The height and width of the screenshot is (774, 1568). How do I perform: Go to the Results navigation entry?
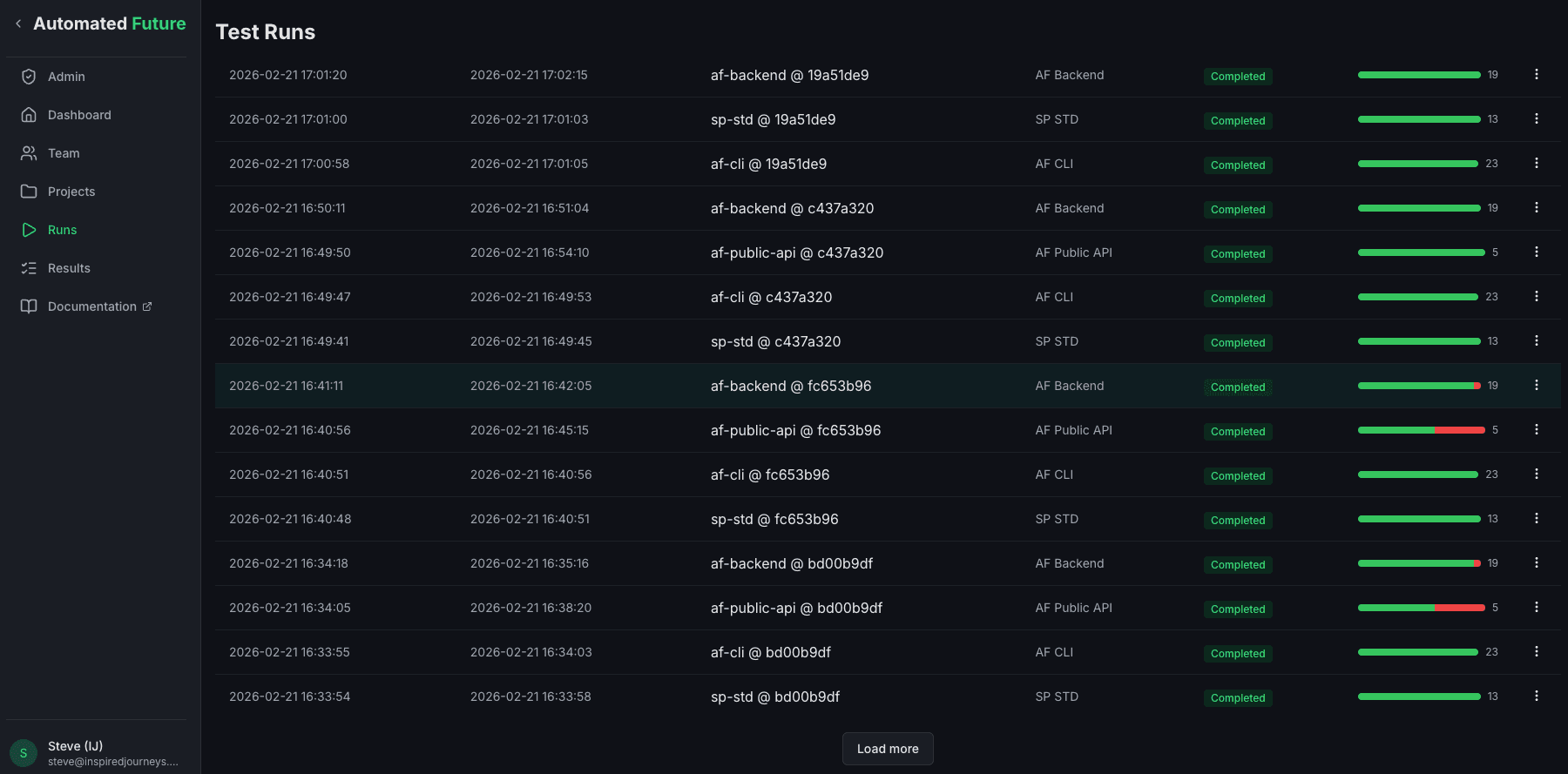click(x=69, y=267)
